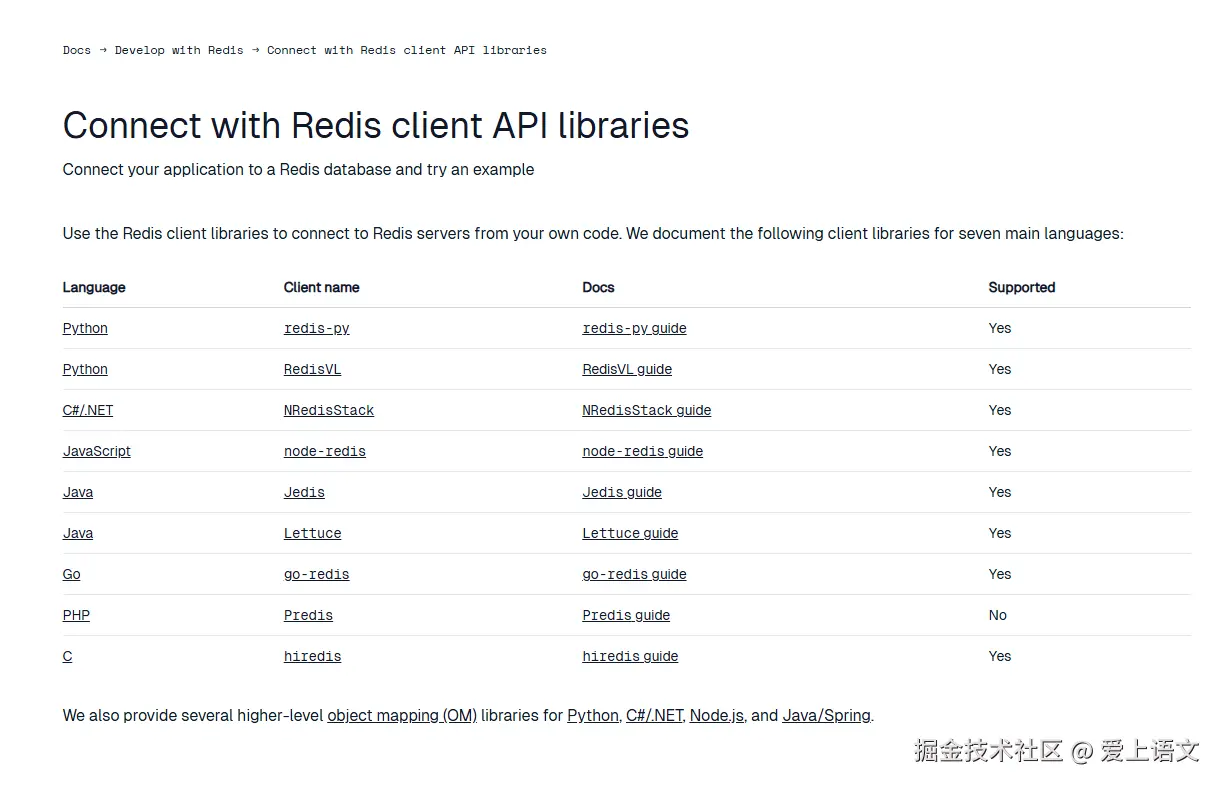This screenshot has height=787, width=1222.
Task: Open the Predis guide link
Action: tap(627, 615)
